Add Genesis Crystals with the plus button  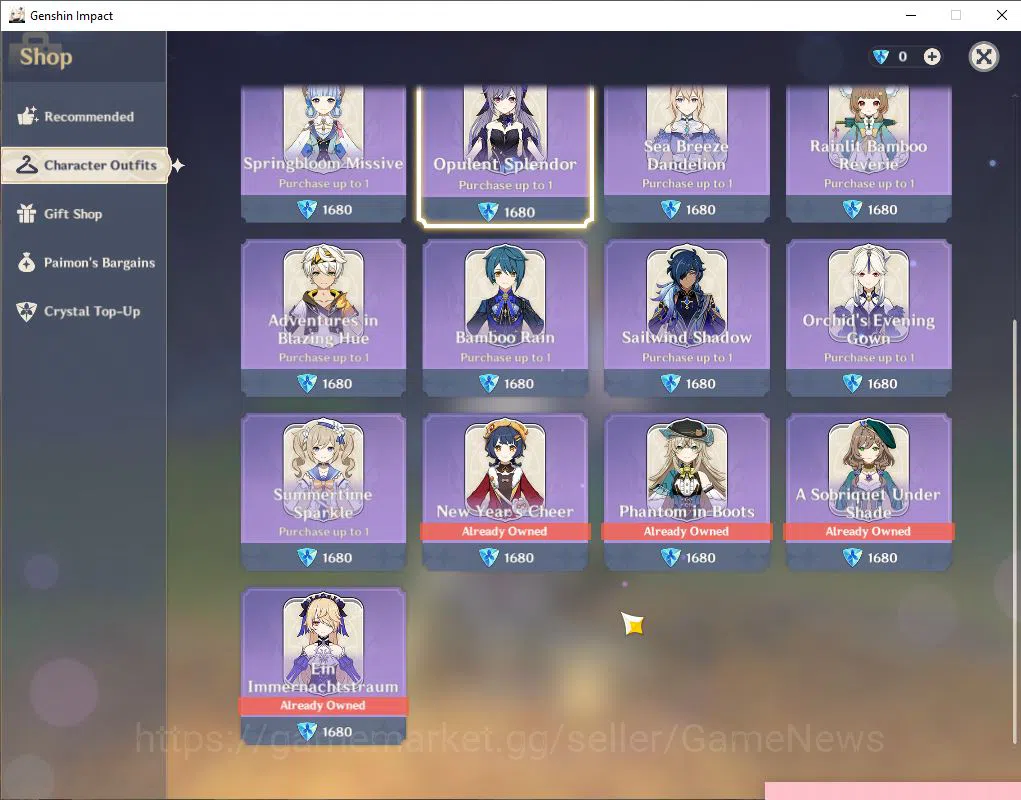click(x=932, y=57)
